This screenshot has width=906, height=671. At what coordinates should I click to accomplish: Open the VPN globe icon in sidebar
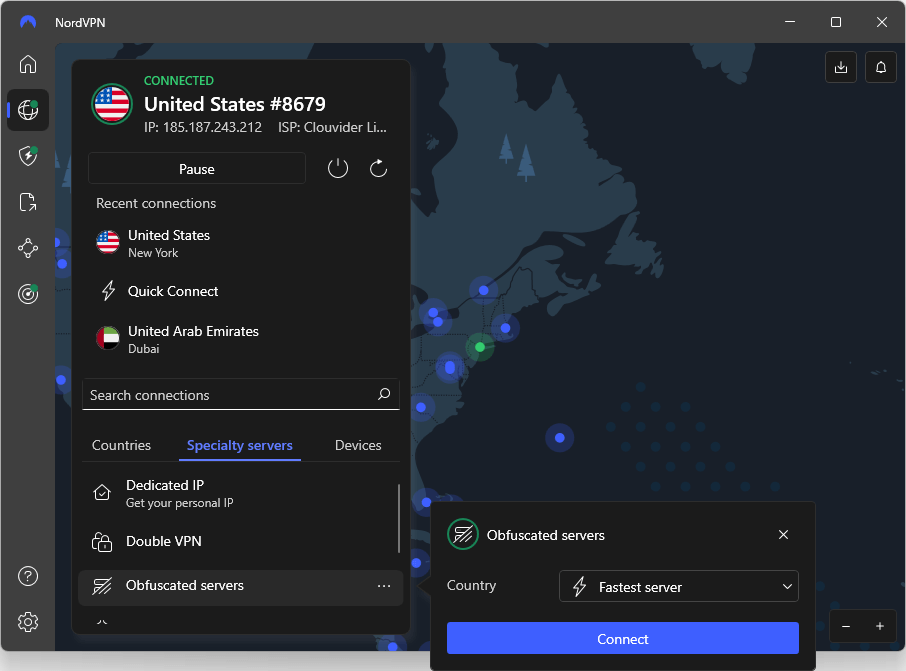[x=28, y=110]
